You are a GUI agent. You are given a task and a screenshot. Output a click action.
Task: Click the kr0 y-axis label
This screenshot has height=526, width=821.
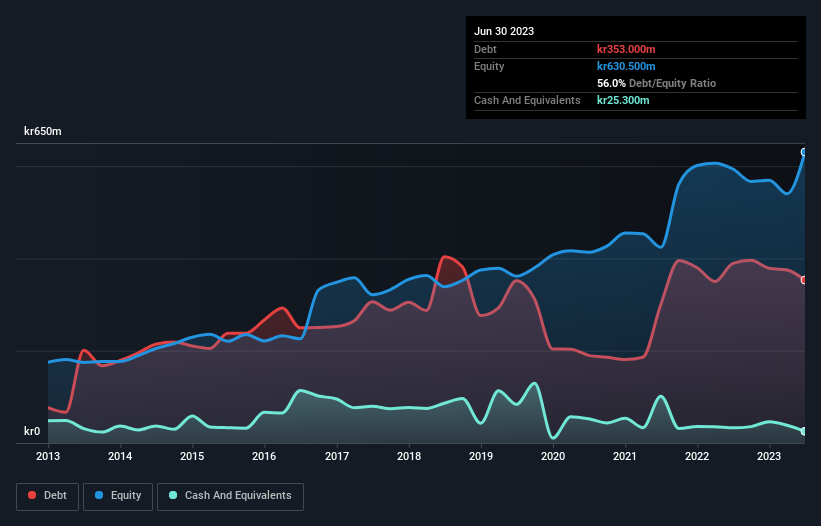point(32,431)
